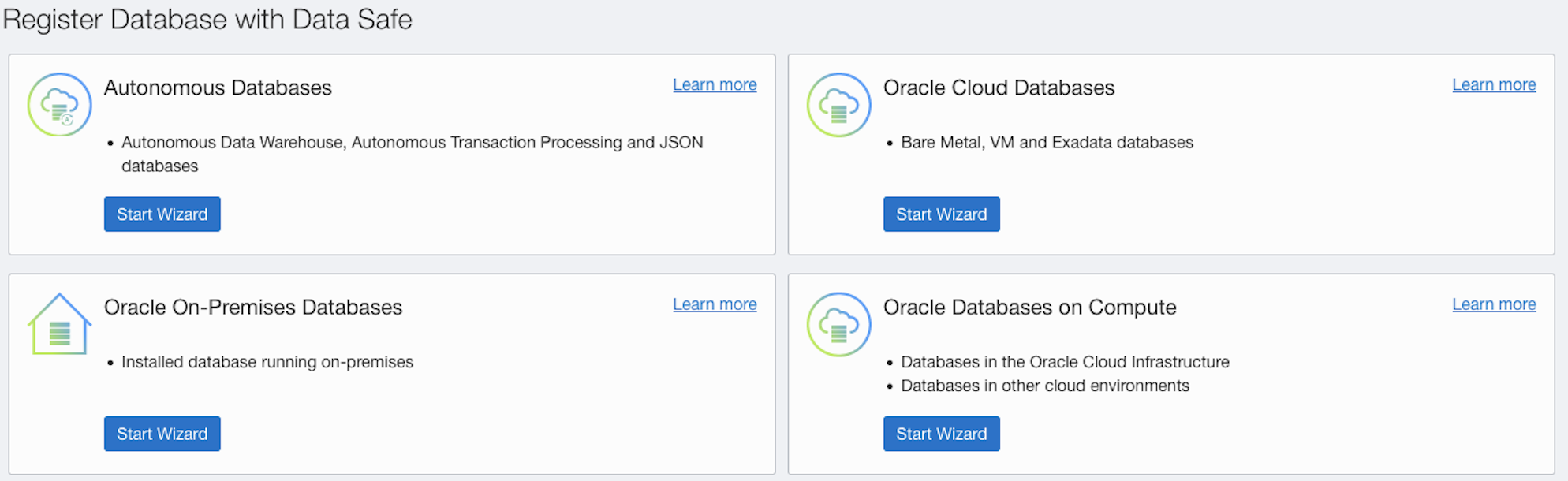Select the Oracle Databases on Compute heading
1568x481 pixels.
(x=1029, y=308)
